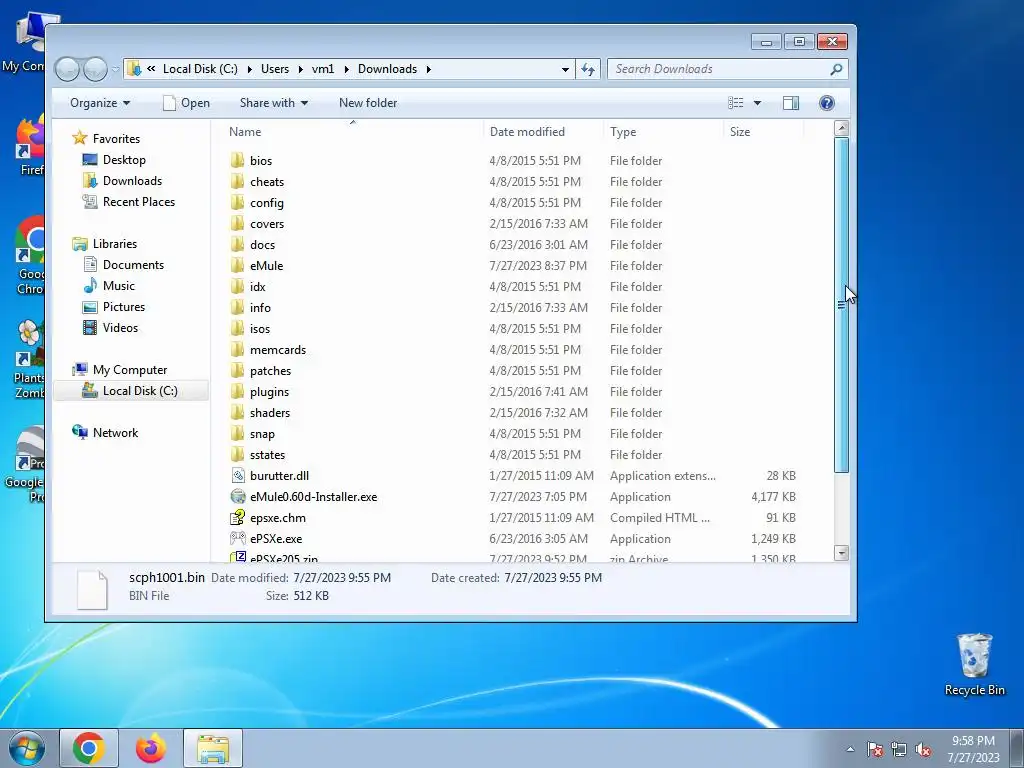Click vm1 in the address breadcrumb
Image resolution: width=1024 pixels, height=768 pixels.
click(323, 69)
